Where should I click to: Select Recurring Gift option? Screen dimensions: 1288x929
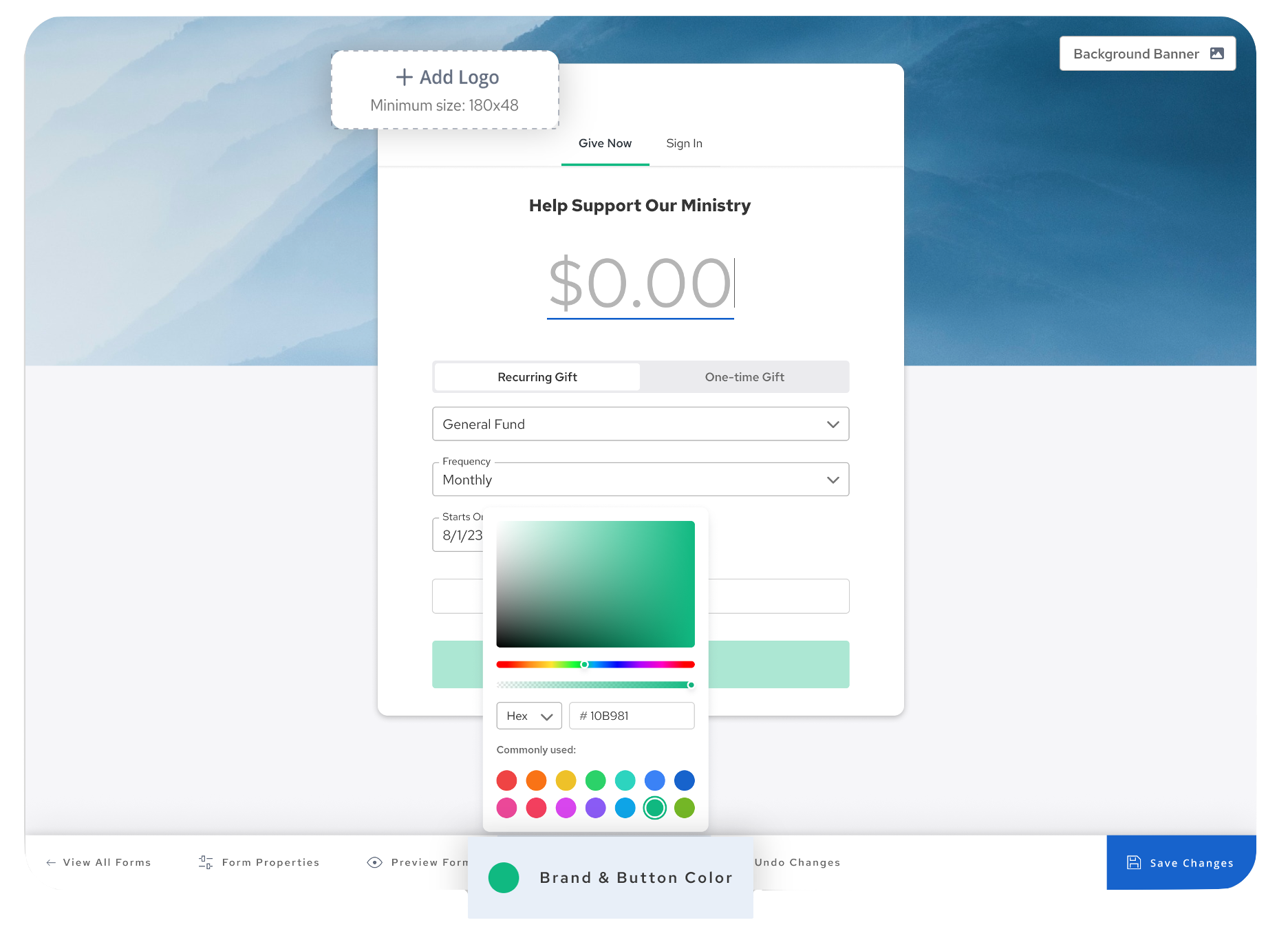click(537, 377)
